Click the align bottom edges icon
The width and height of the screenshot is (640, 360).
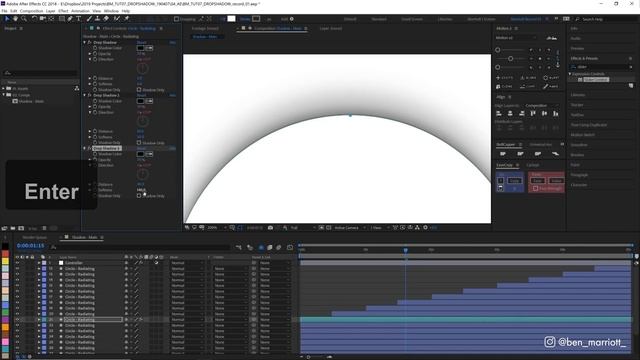(556, 113)
